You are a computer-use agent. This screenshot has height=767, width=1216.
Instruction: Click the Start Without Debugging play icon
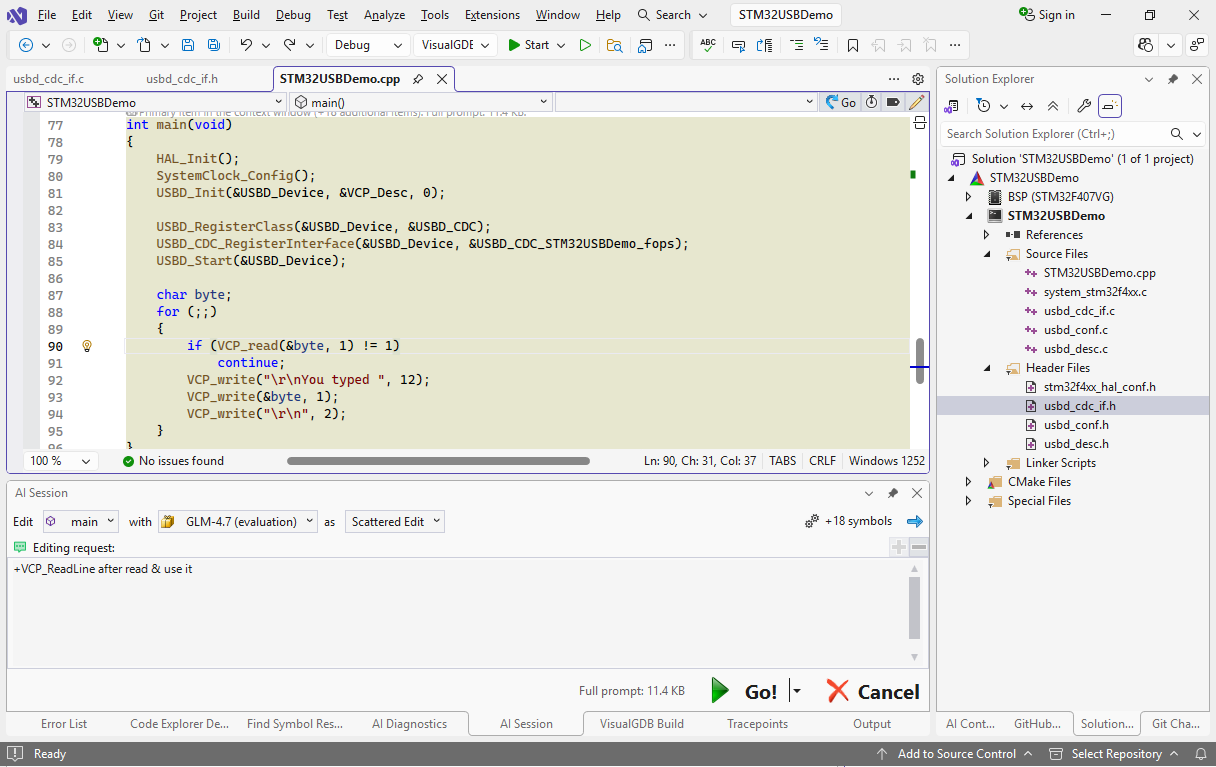point(585,45)
